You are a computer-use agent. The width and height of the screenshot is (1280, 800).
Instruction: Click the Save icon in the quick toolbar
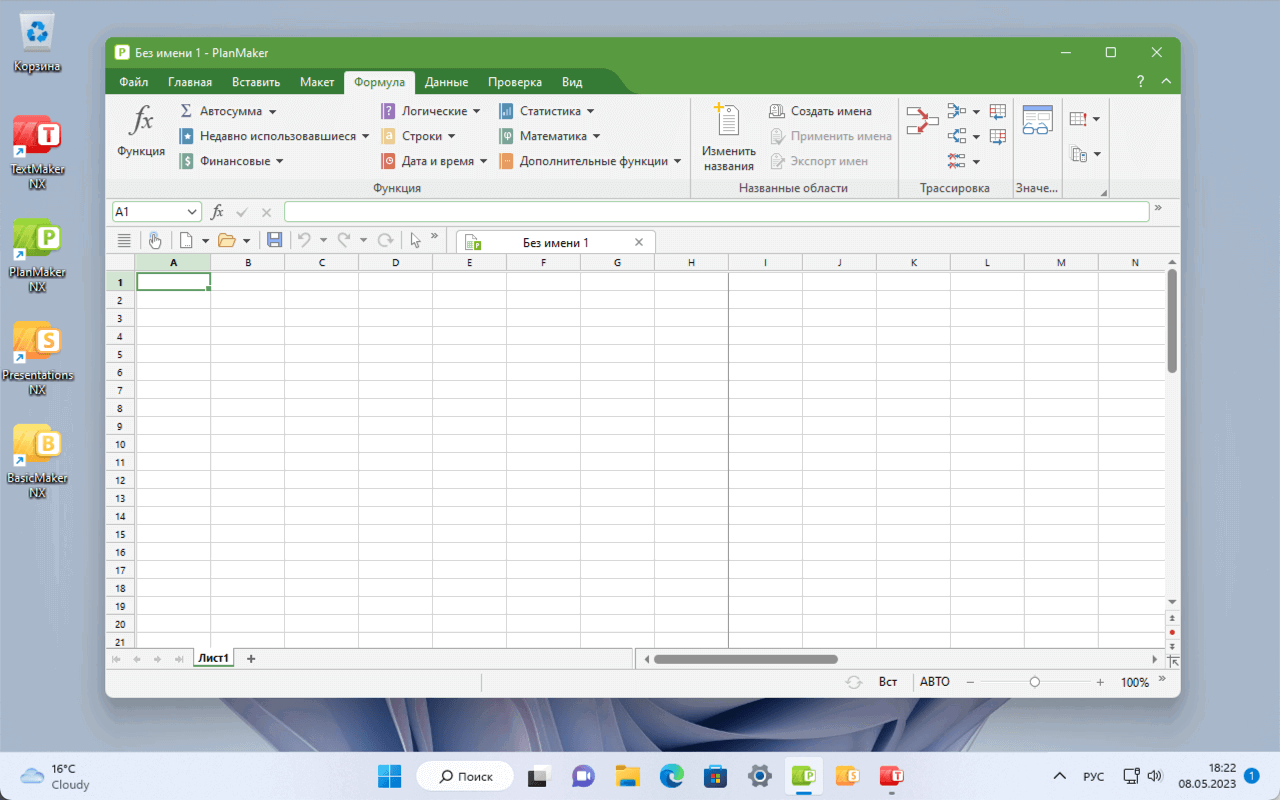point(274,240)
